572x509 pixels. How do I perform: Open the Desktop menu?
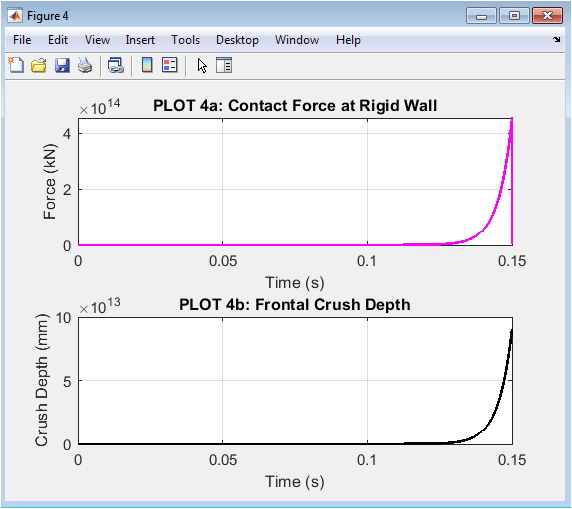pyautogui.click(x=237, y=40)
